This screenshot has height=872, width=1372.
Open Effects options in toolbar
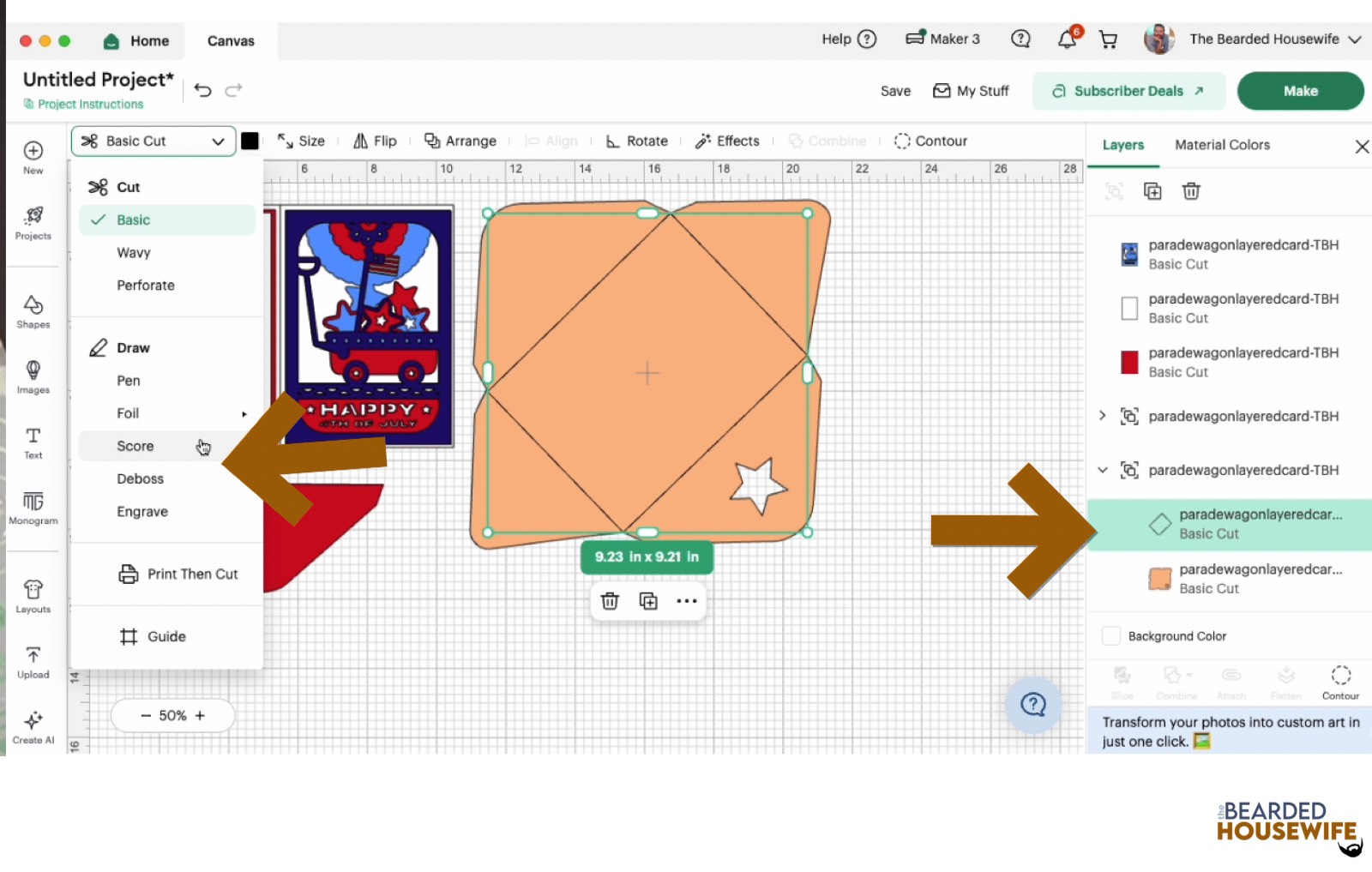coord(727,141)
